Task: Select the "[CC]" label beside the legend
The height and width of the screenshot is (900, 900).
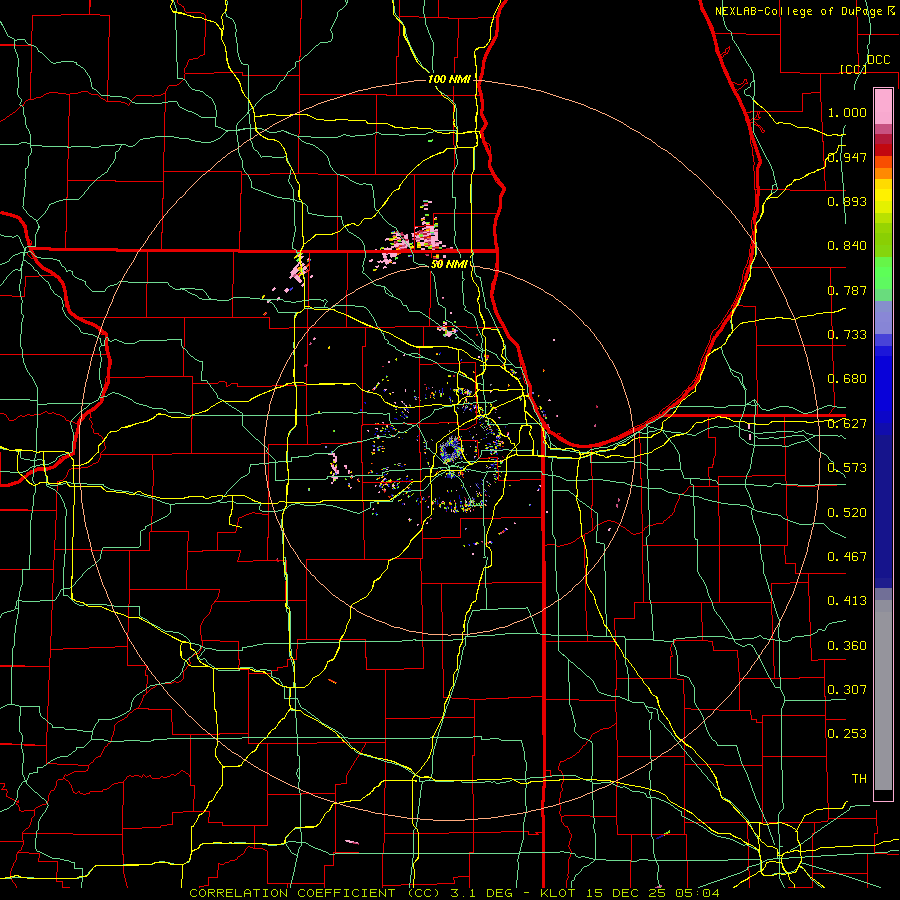Action: (853, 69)
